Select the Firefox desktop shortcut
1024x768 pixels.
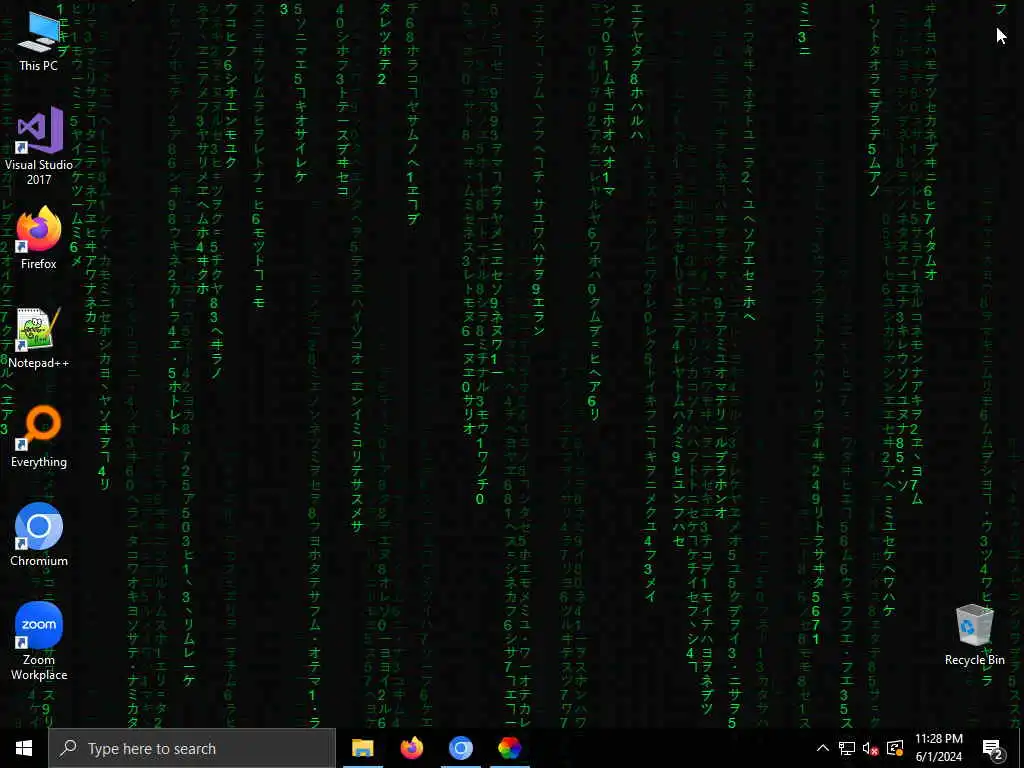pyautogui.click(x=39, y=238)
